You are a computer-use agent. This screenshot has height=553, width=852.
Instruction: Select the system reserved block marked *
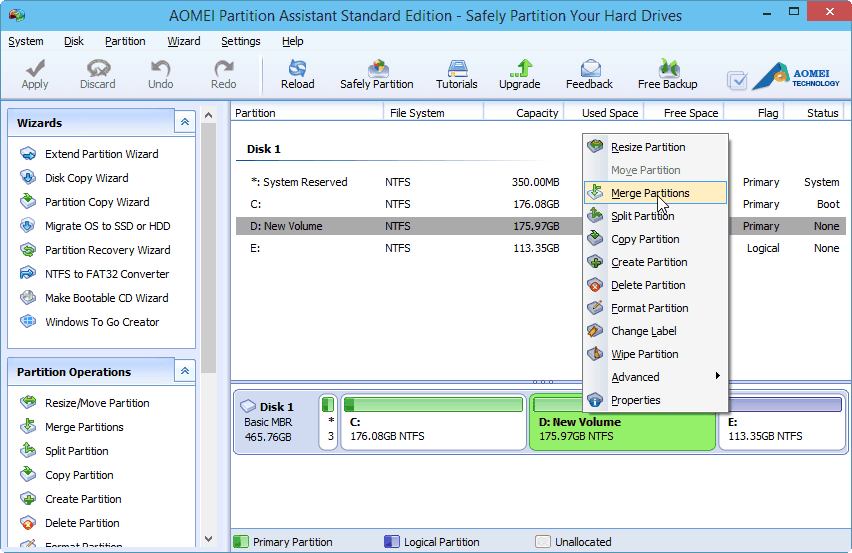point(328,422)
